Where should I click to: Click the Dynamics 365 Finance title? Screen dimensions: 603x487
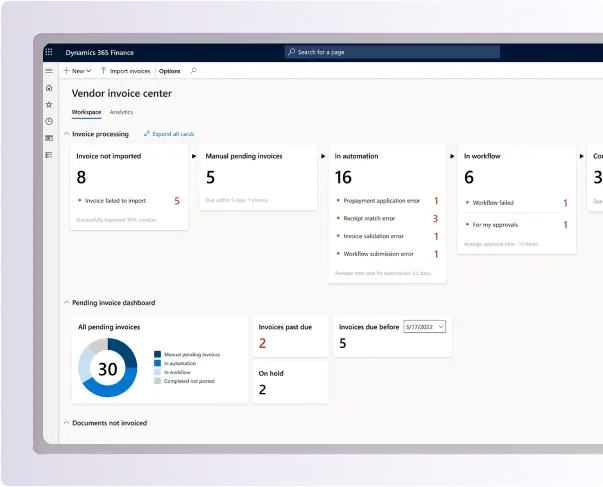pos(100,53)
